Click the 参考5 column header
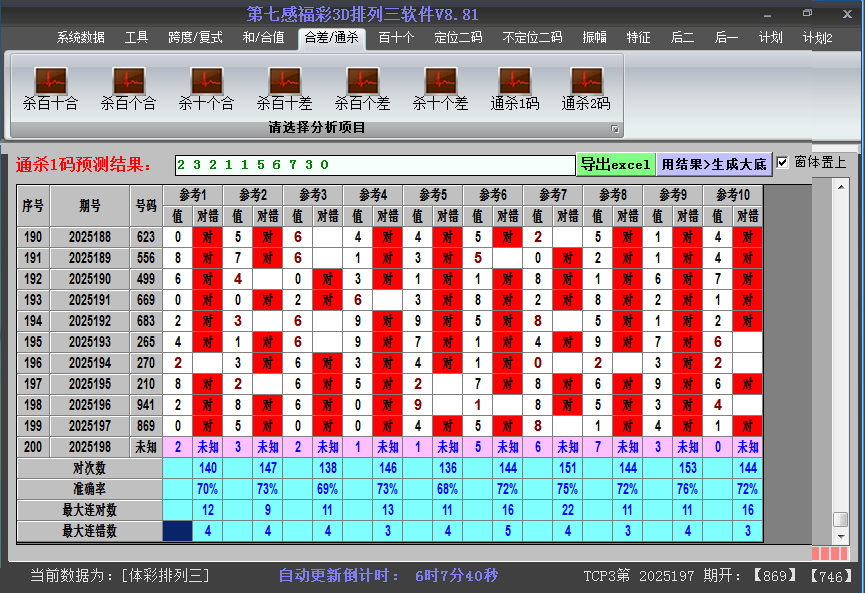865x593 pixels. [x=432, y=195]
